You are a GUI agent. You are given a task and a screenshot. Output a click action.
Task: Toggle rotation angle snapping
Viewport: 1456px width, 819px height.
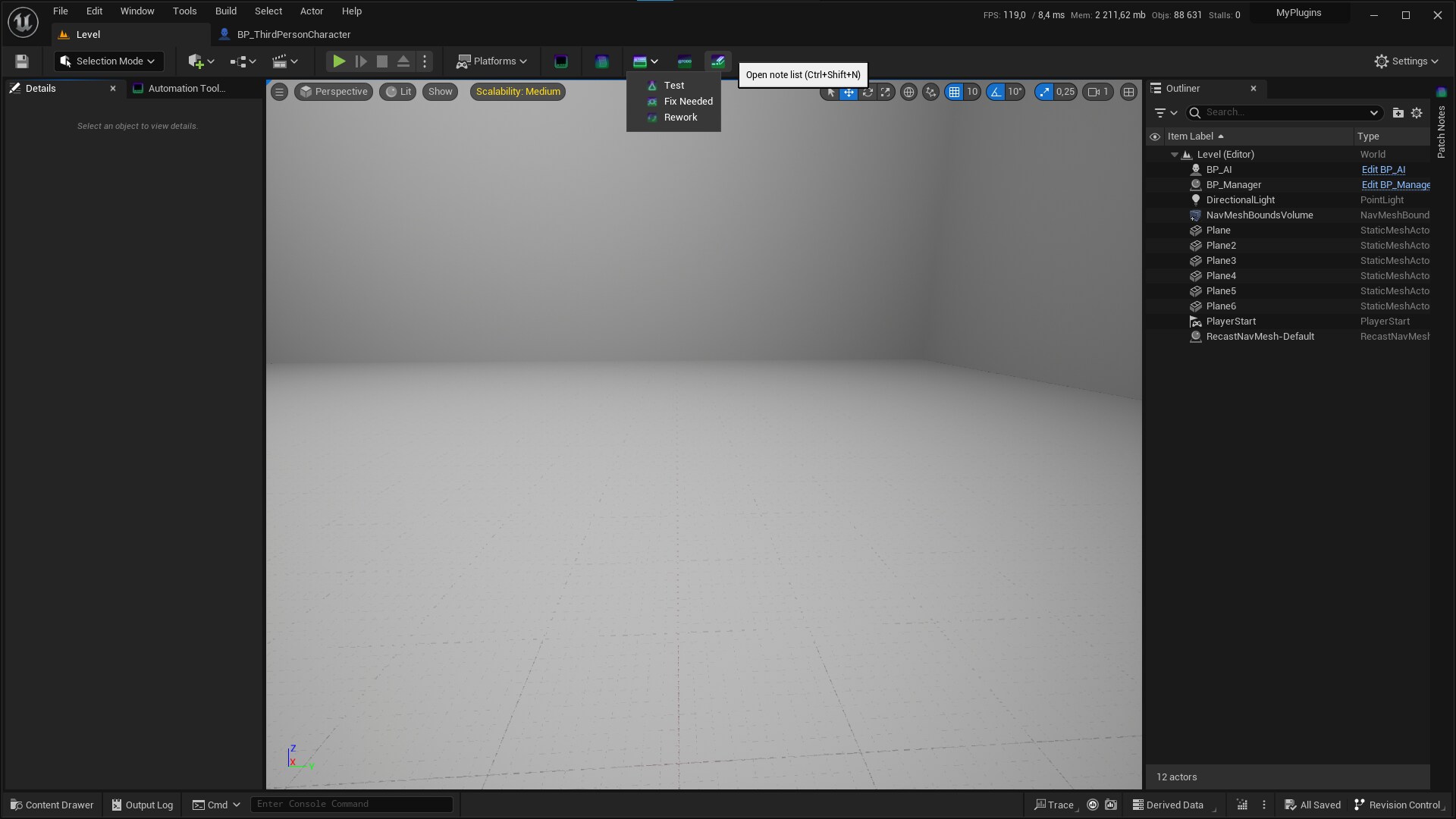click(996, 93)
